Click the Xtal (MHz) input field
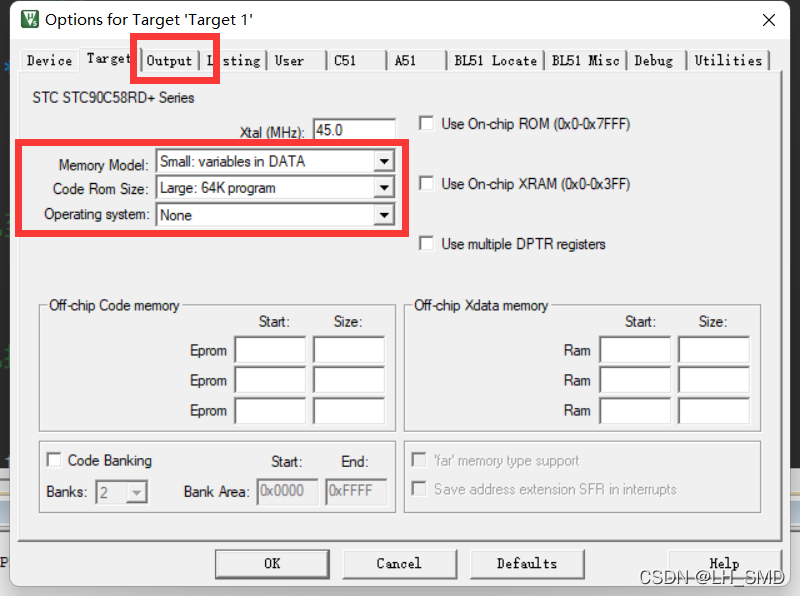Screen dimensions: 800x596 [x=355, y=130]
